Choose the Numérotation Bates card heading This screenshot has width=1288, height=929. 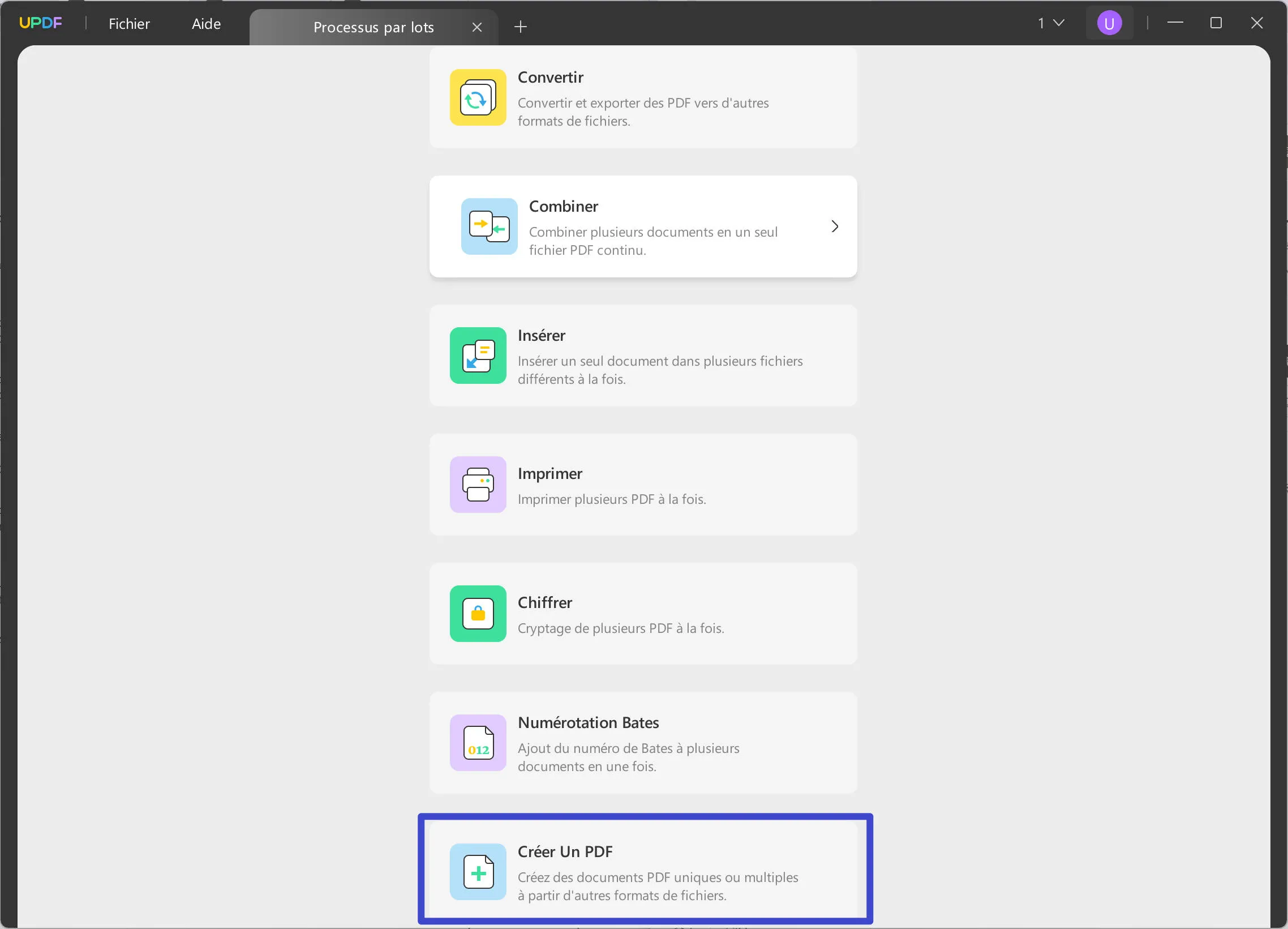click(x=588, y=722)
